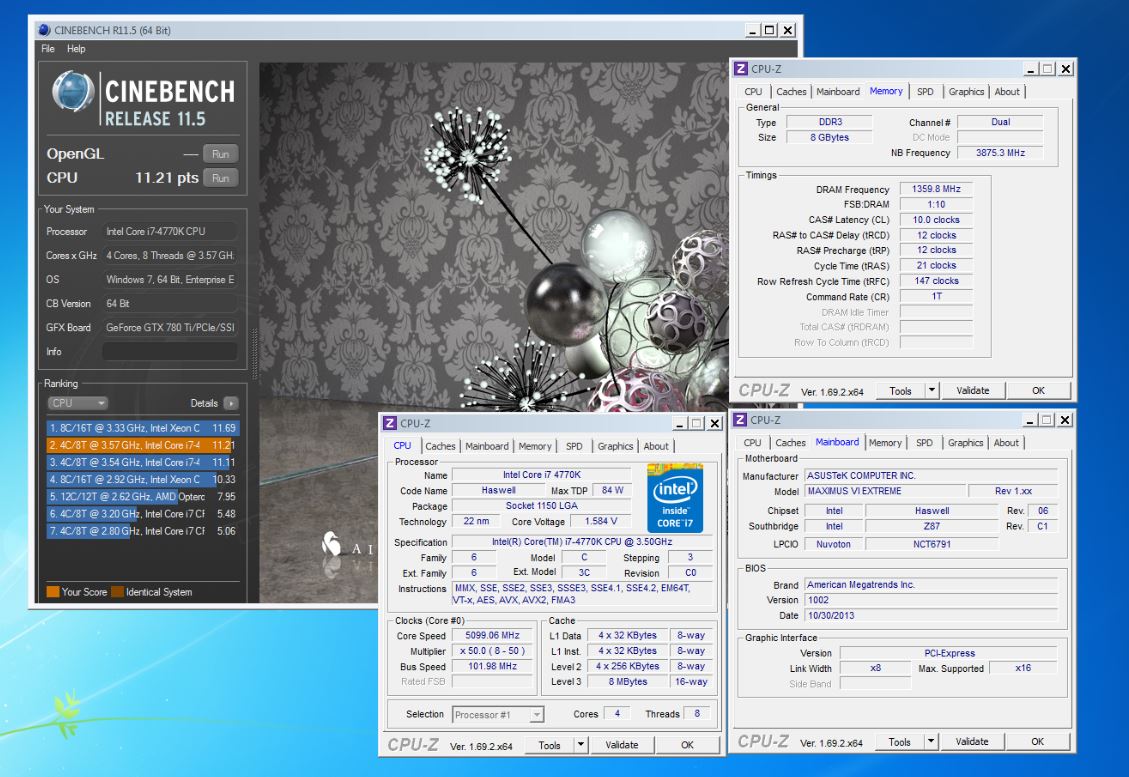Run the CPU benchmark
1129x777 pixels.
(x=220, y=178)
